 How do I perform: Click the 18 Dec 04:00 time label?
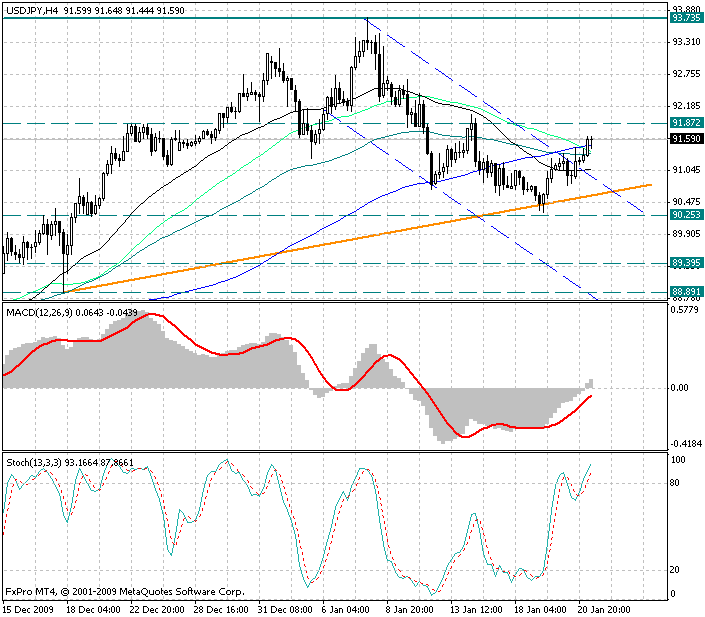tap(94, 610)
